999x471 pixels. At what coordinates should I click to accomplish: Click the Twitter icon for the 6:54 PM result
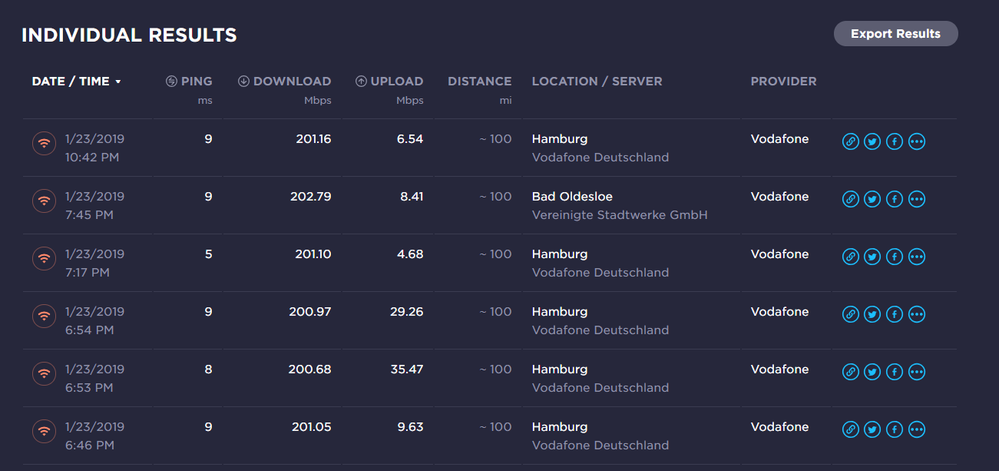[873, 315]
